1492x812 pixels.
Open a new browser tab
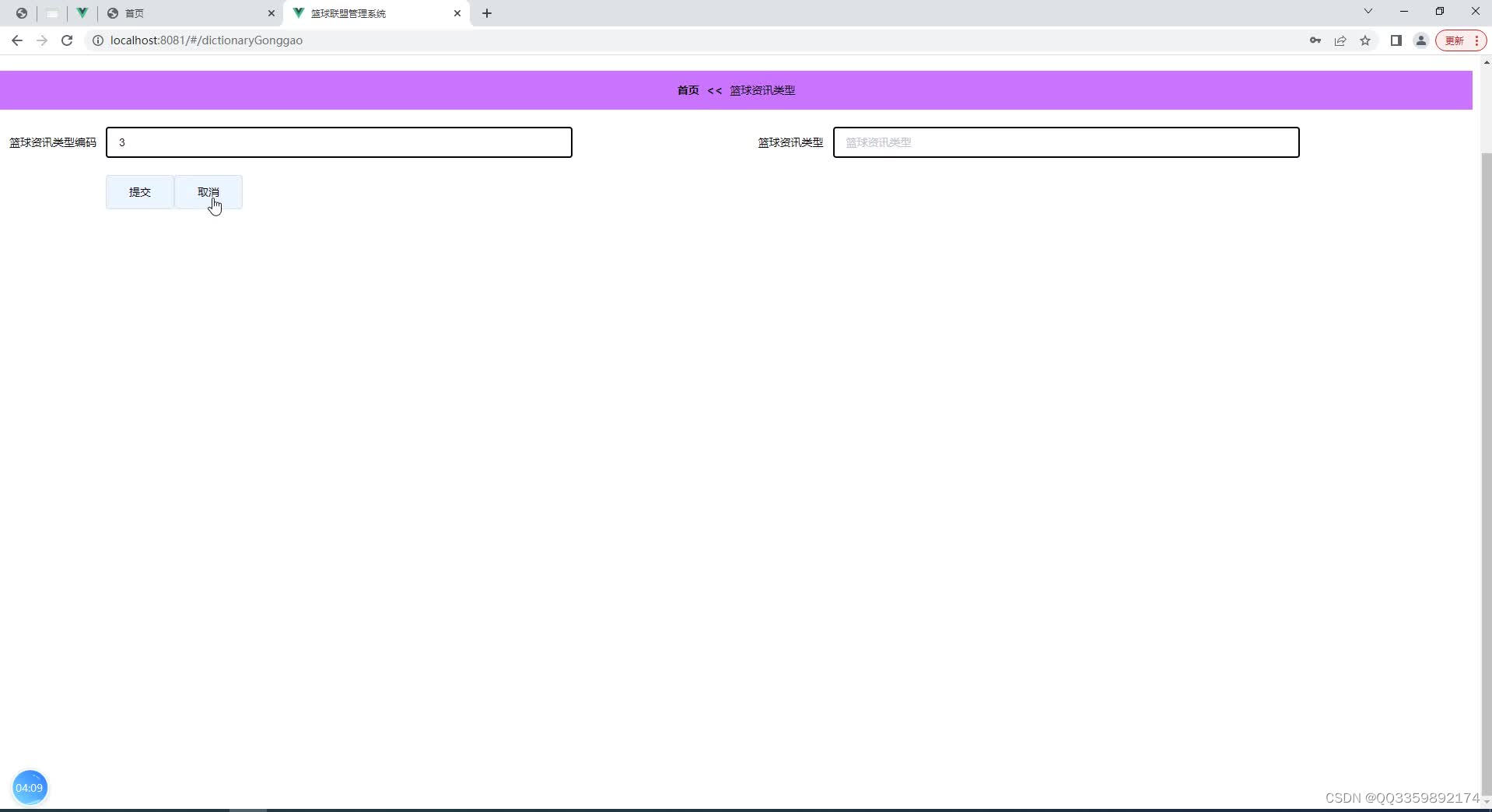click(487, 13)
